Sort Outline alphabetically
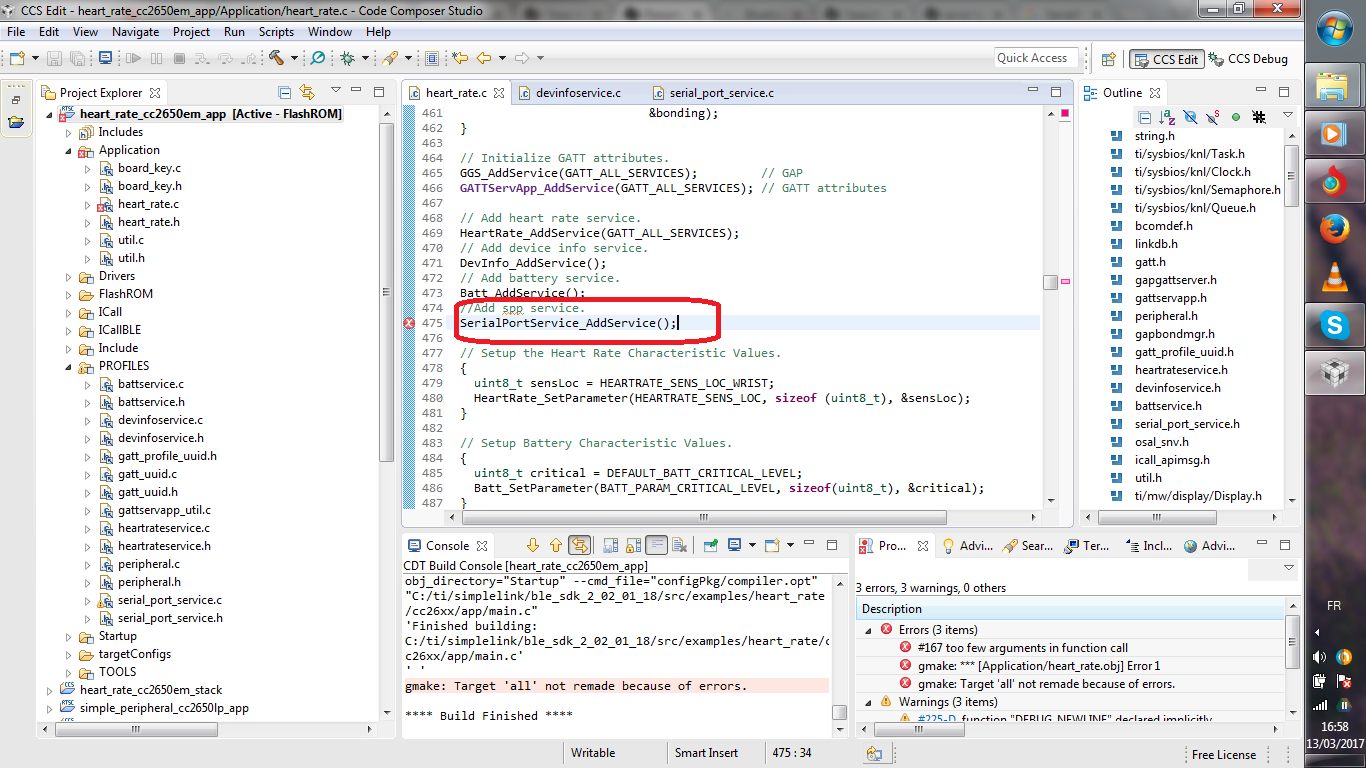This screenshot has width=1366, height=768. pos(1167,117)
